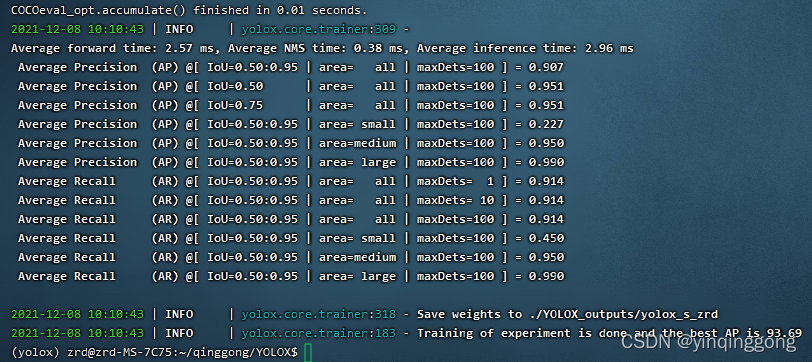Click the COCOeval_opt.accumulate() finished line

(189, 10)
